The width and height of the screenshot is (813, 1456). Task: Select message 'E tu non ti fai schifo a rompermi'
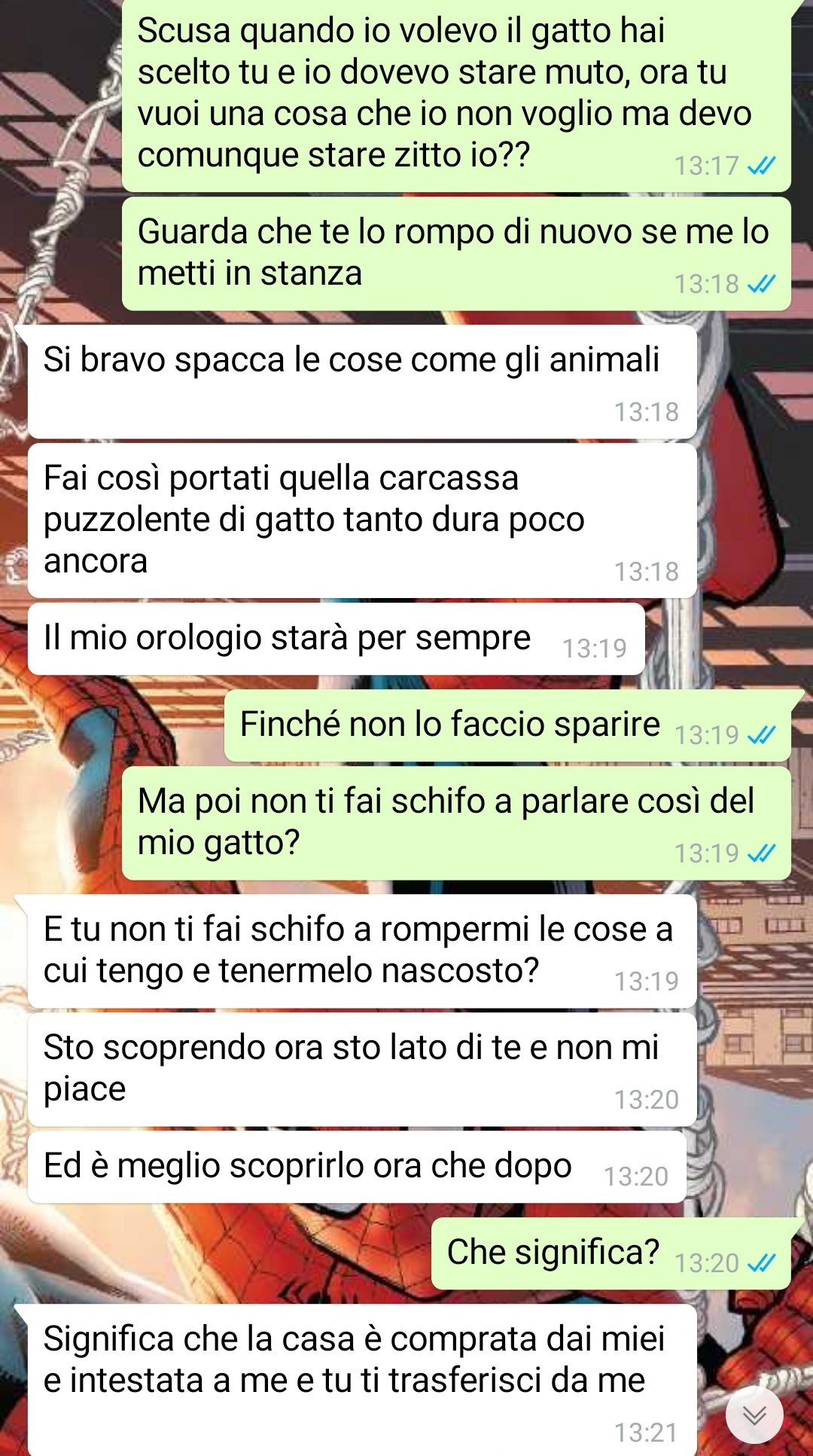pyautogui.click(x=362, y=951)
